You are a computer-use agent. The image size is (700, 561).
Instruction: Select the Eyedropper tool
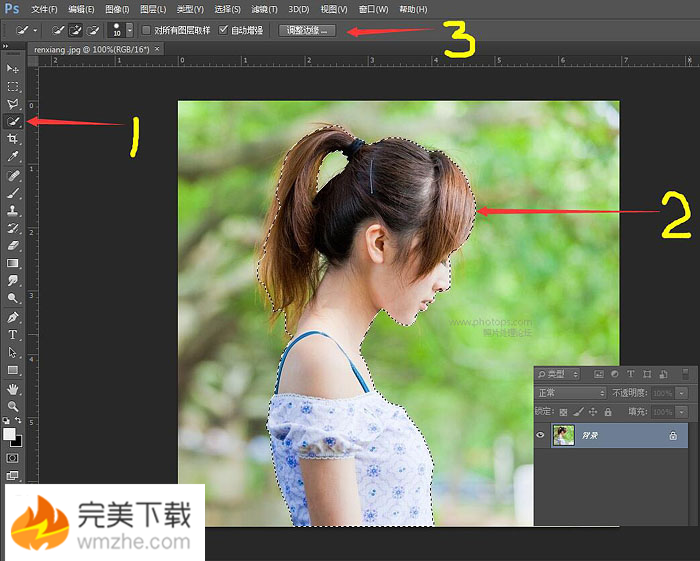tap(13, 157)
